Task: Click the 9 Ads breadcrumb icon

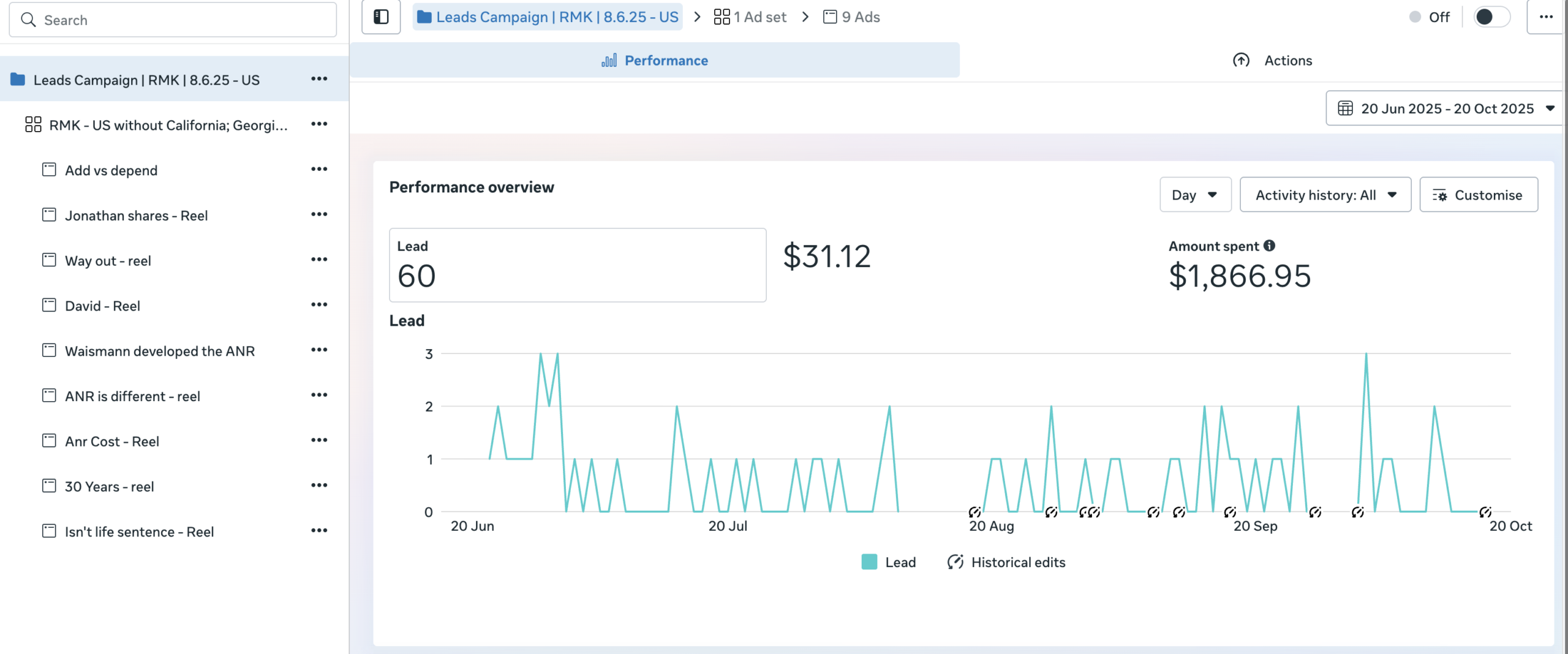Action: [x=830, y=17]
